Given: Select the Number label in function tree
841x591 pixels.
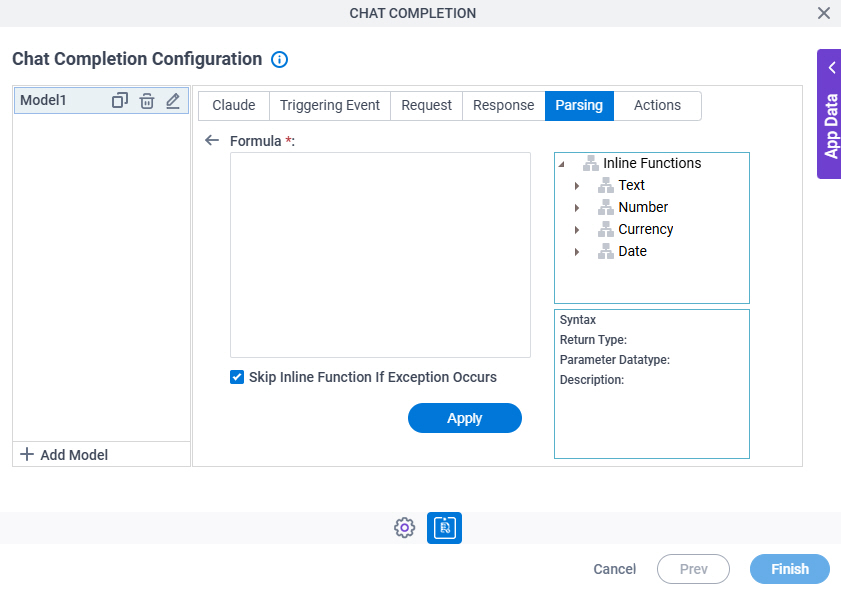Looking at the screenshot, I should [x=643, y=207].
